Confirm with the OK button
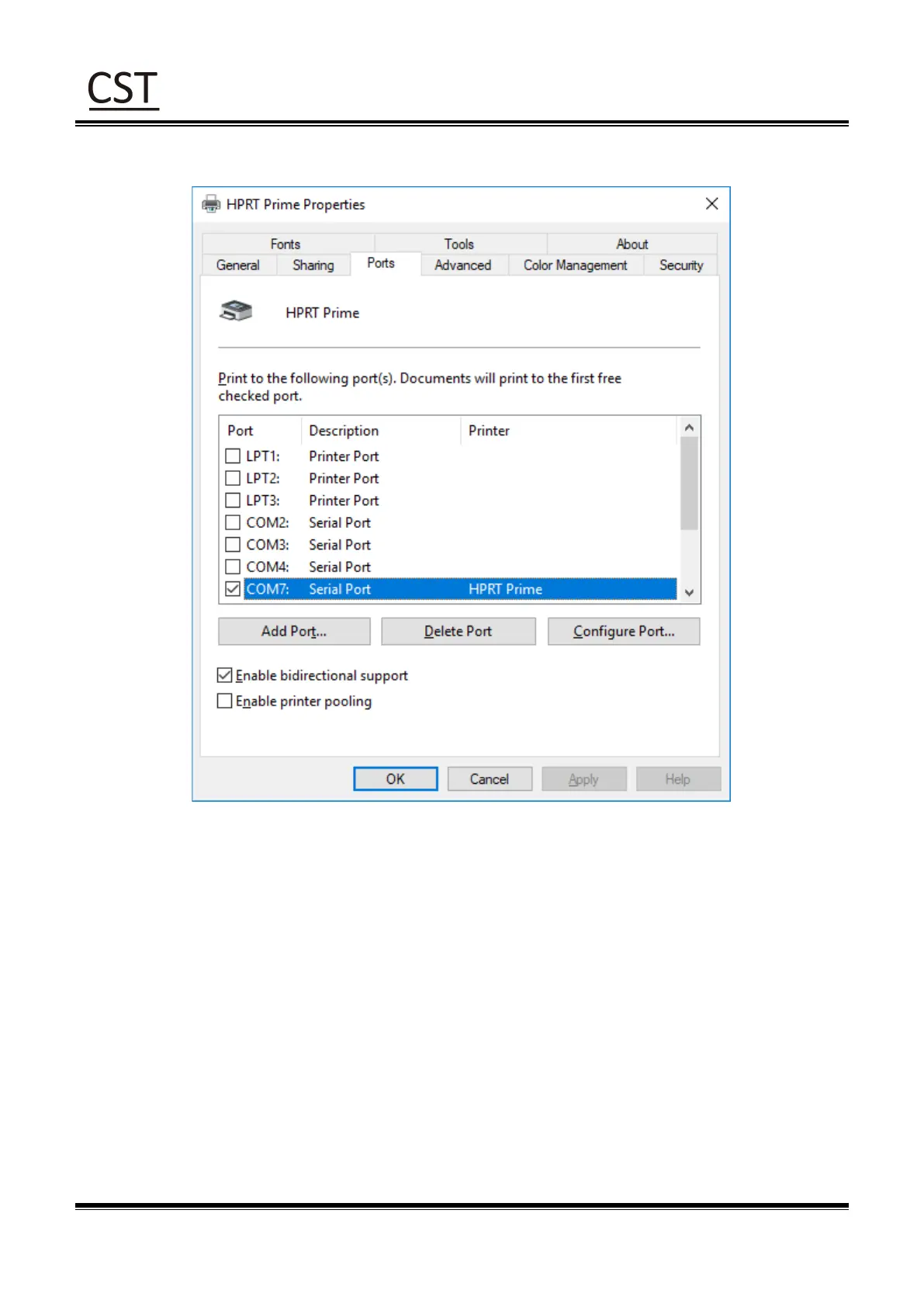 (396, 779)
